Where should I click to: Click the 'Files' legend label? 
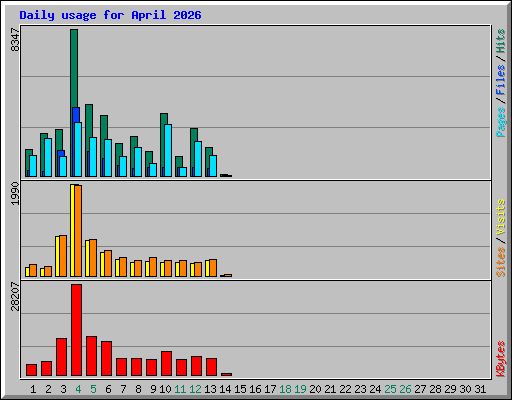[501, 80]
